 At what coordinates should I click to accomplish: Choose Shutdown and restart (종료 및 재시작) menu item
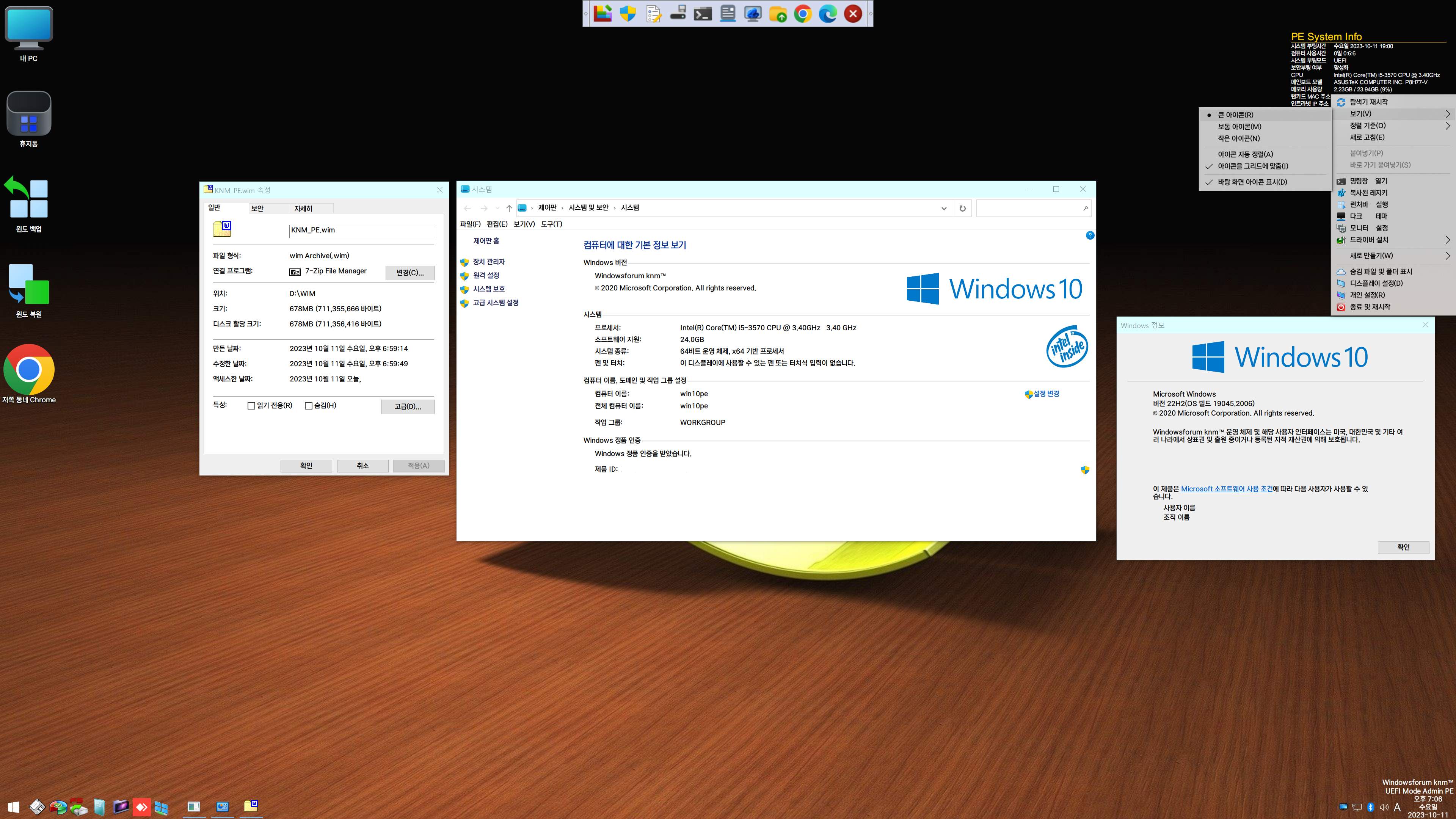1394,307
